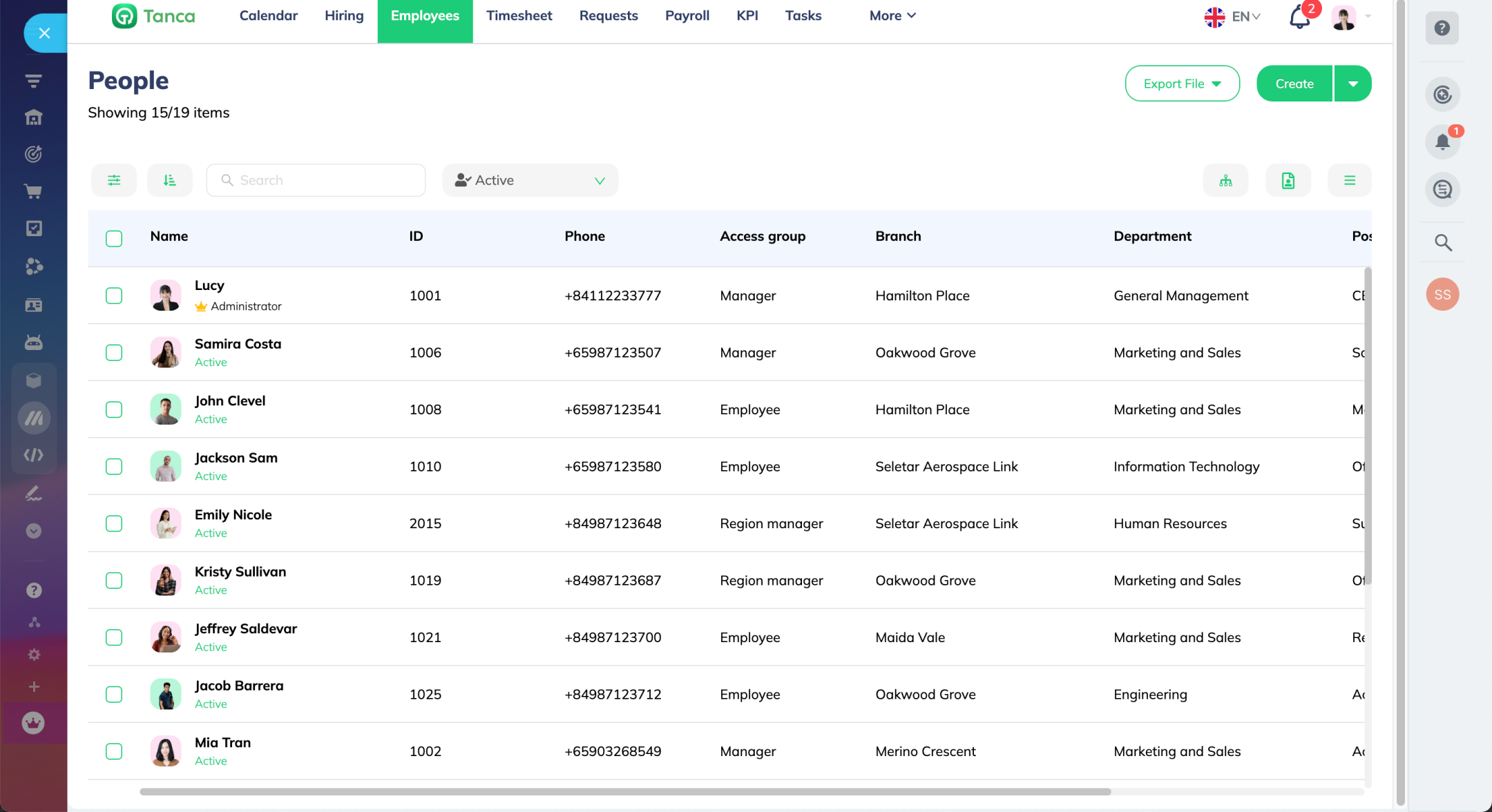
Task: Expand the arrow beside Create button
Action: click(x=1352, y=84)
